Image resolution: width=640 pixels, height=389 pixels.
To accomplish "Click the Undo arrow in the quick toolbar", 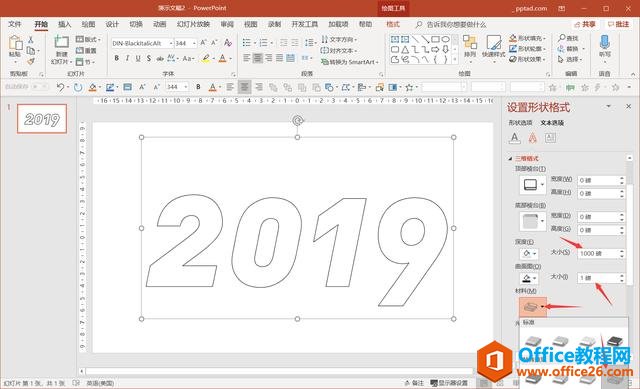I will click(x=60, y=87).
